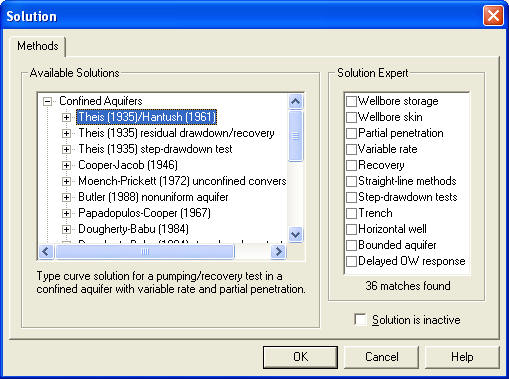Open Help for this dialog
The height and width of the screenshot is (379, 509).
point(462,357)
